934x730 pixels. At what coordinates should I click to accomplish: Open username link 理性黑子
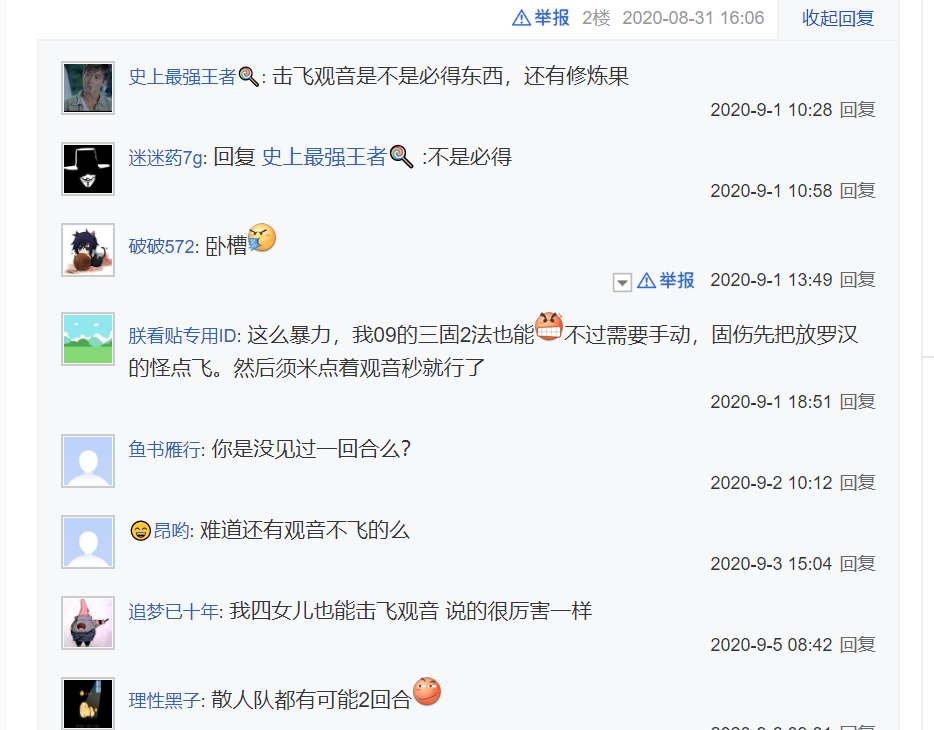[164, 700]
